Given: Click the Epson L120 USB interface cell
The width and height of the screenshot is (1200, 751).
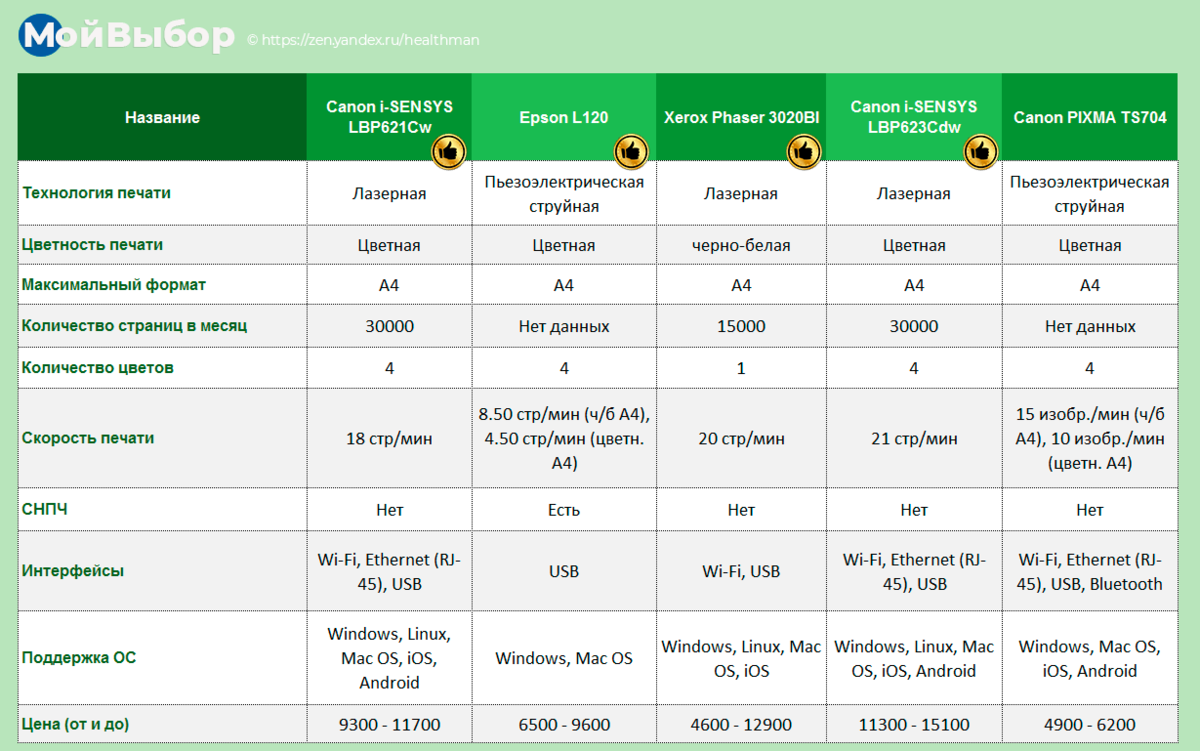Looking at the screenshot, I should tap(564, 571).
